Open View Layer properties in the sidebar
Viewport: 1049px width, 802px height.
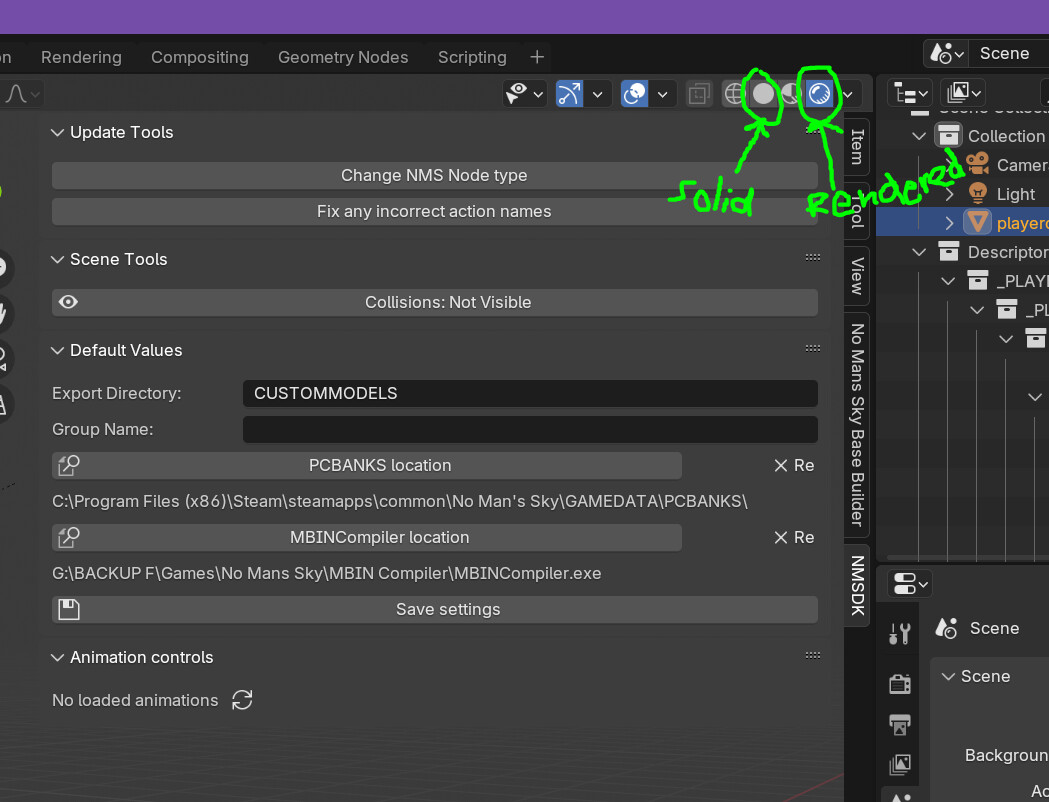tap(899, 764)
